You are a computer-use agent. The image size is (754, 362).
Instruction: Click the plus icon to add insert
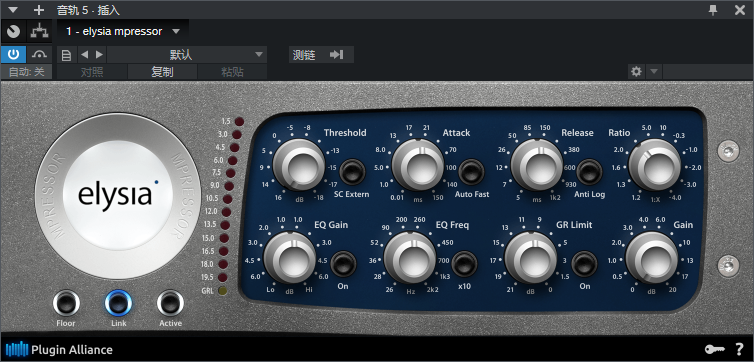39,10
